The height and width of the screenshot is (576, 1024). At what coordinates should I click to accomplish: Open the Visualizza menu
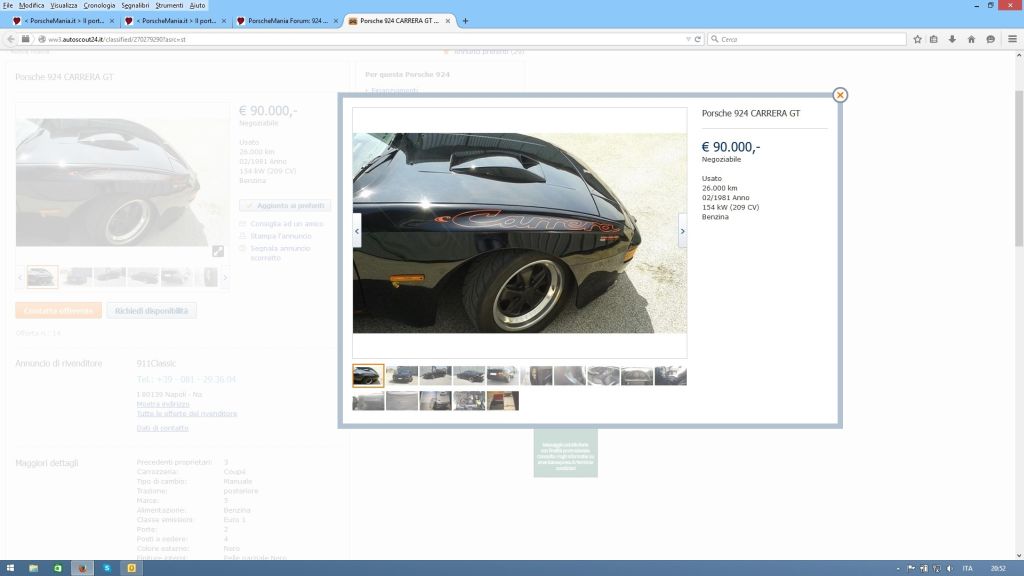coord(64,5)
